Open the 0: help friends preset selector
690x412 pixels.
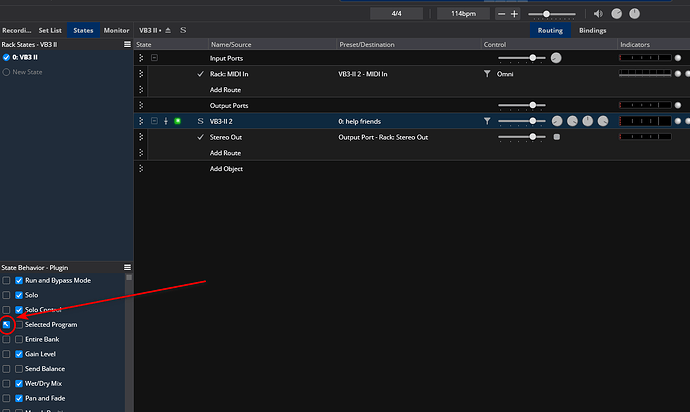(x=360, y=121)
